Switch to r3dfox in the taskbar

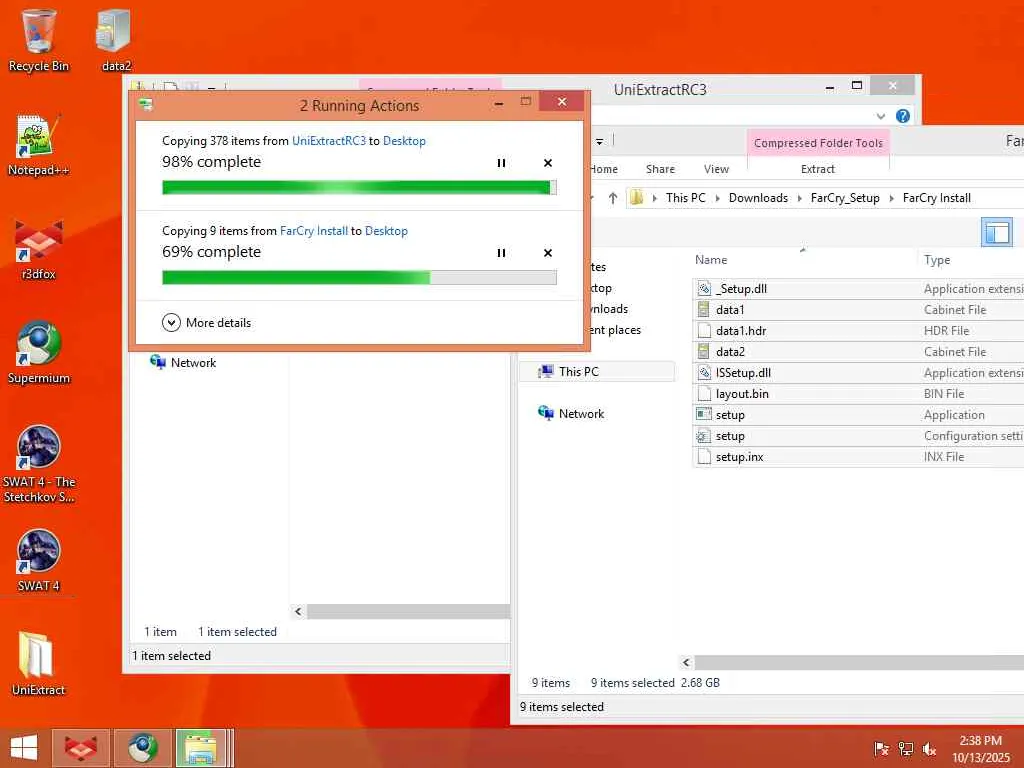[x=80, y=748]
